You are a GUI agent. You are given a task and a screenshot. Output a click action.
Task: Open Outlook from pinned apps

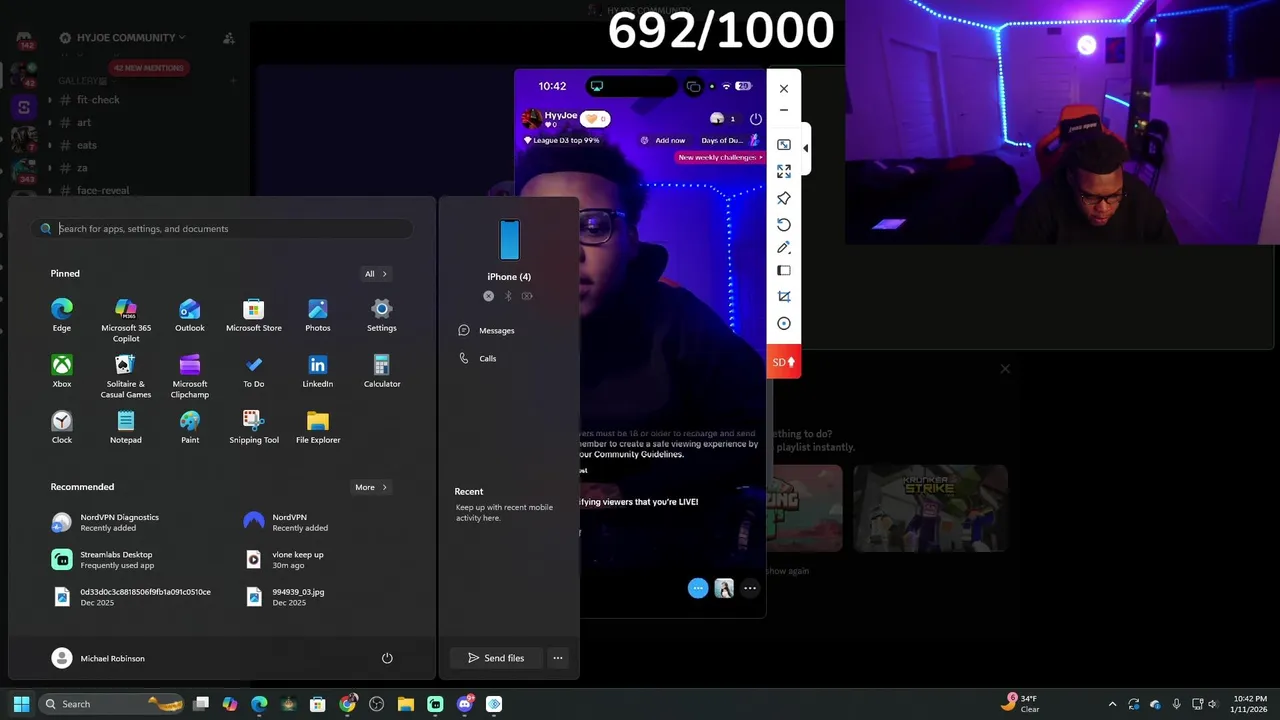coord(190,314)
